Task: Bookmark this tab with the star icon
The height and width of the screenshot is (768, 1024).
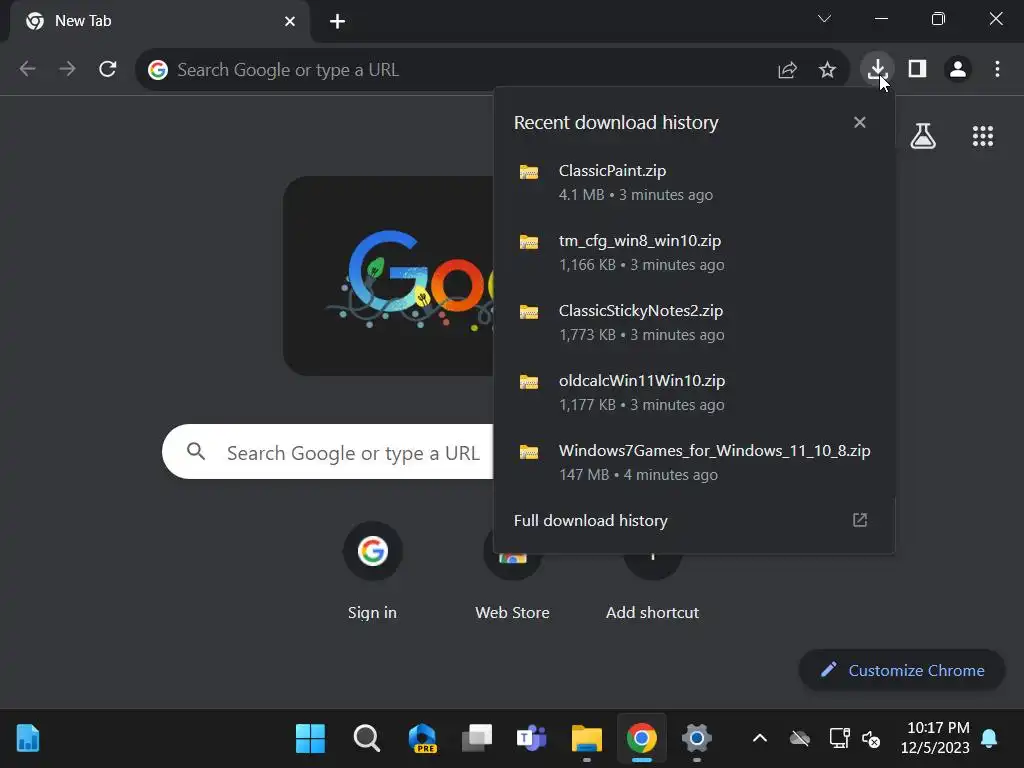Action: [x=827, y=70]
